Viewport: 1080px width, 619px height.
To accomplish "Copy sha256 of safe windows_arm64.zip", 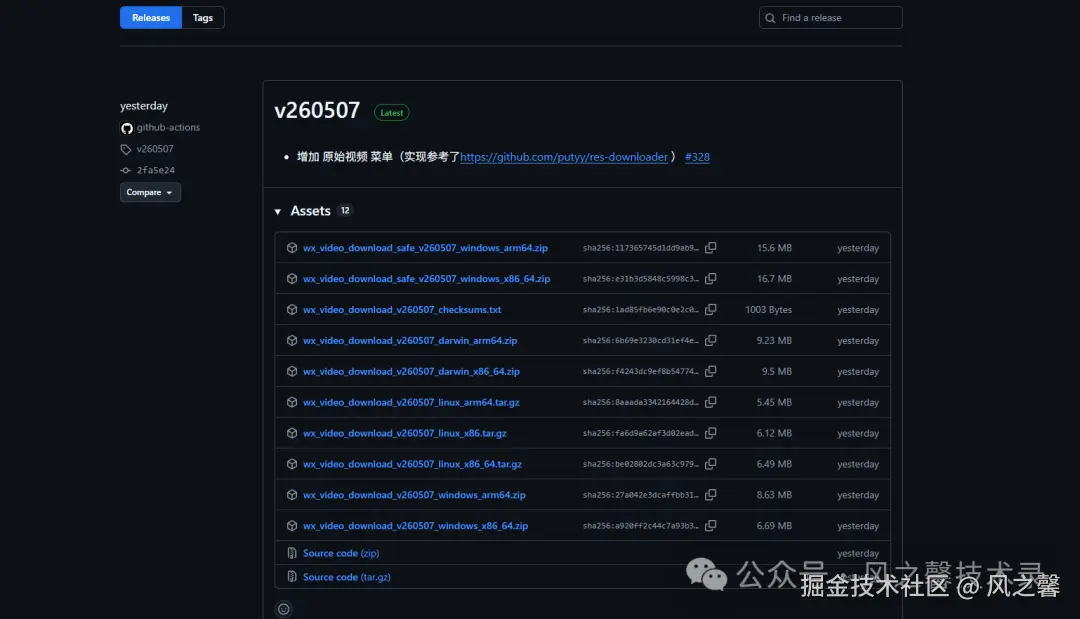I will pyautogui.click(x=710, y=247).
